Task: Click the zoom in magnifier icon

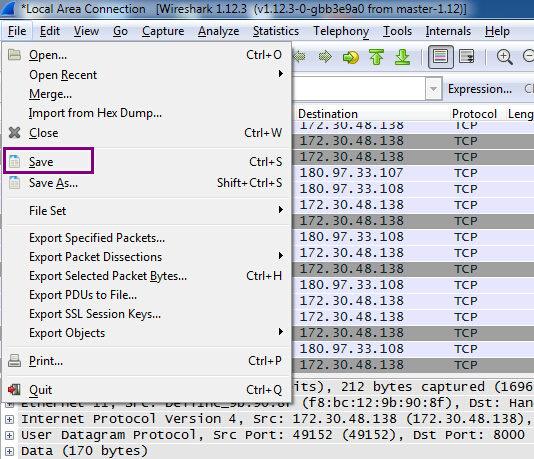Action: click(x=504, y=57)
